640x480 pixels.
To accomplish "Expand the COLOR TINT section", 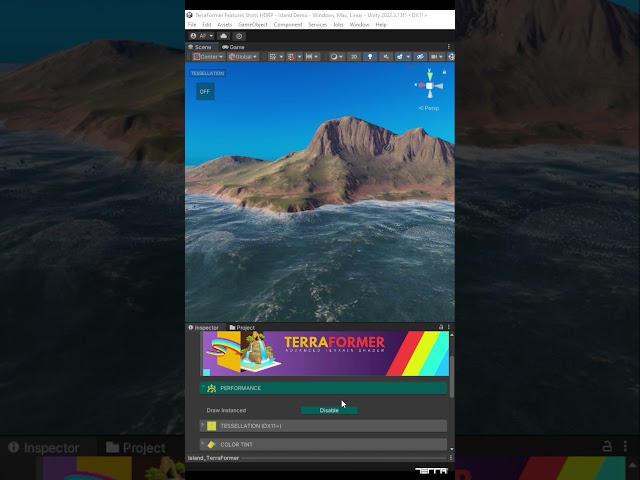I will (x=323, y=444).
